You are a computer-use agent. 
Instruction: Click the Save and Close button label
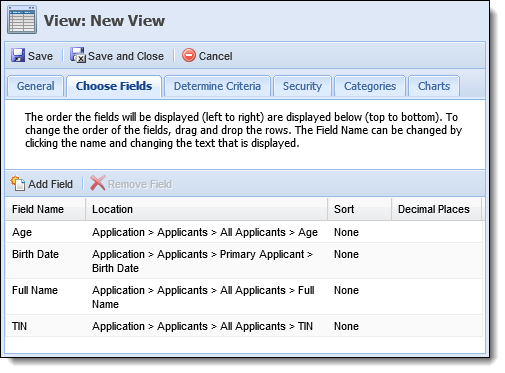[x=126, y=56]
